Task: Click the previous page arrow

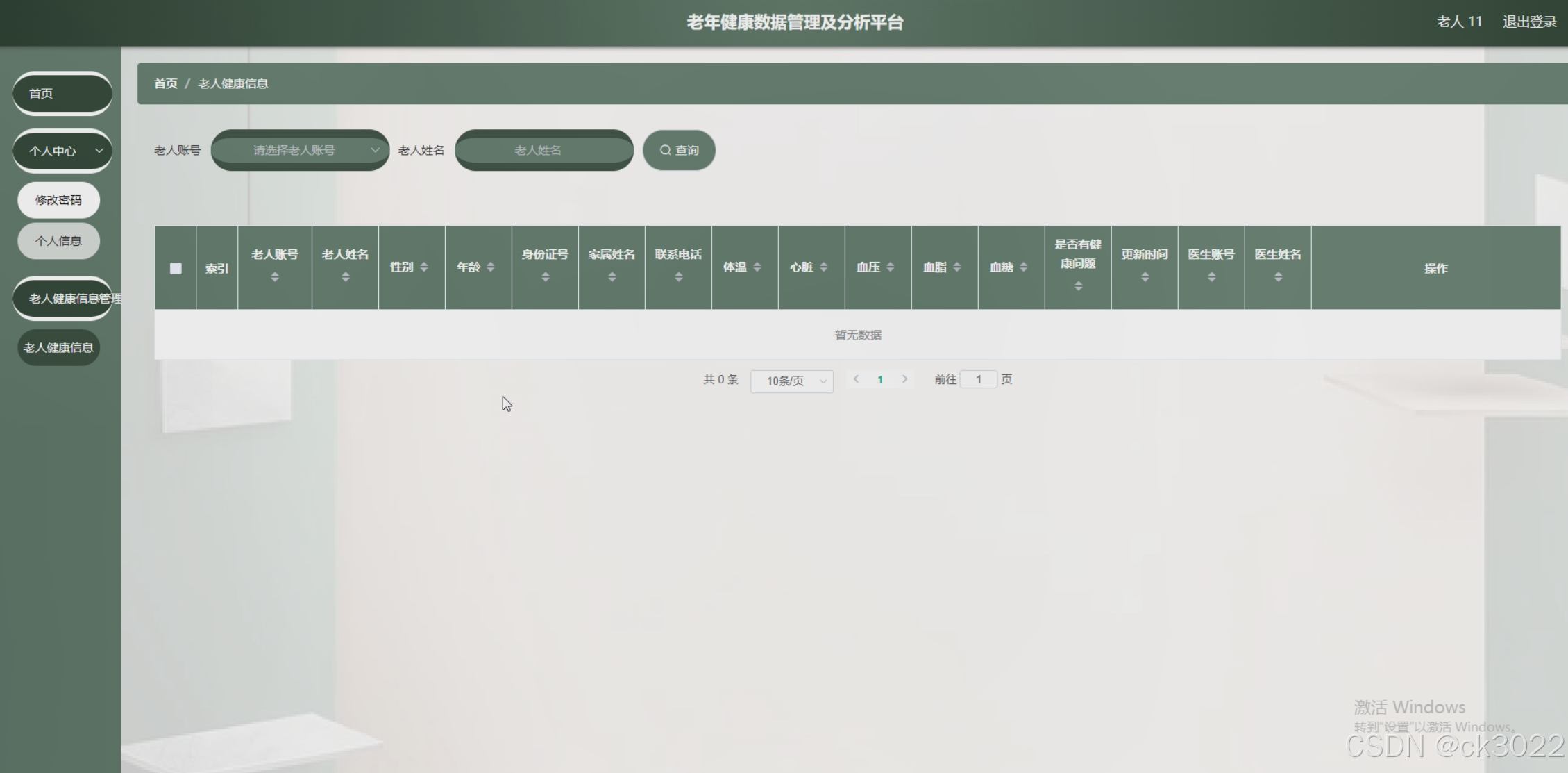Action: point(856,379)
